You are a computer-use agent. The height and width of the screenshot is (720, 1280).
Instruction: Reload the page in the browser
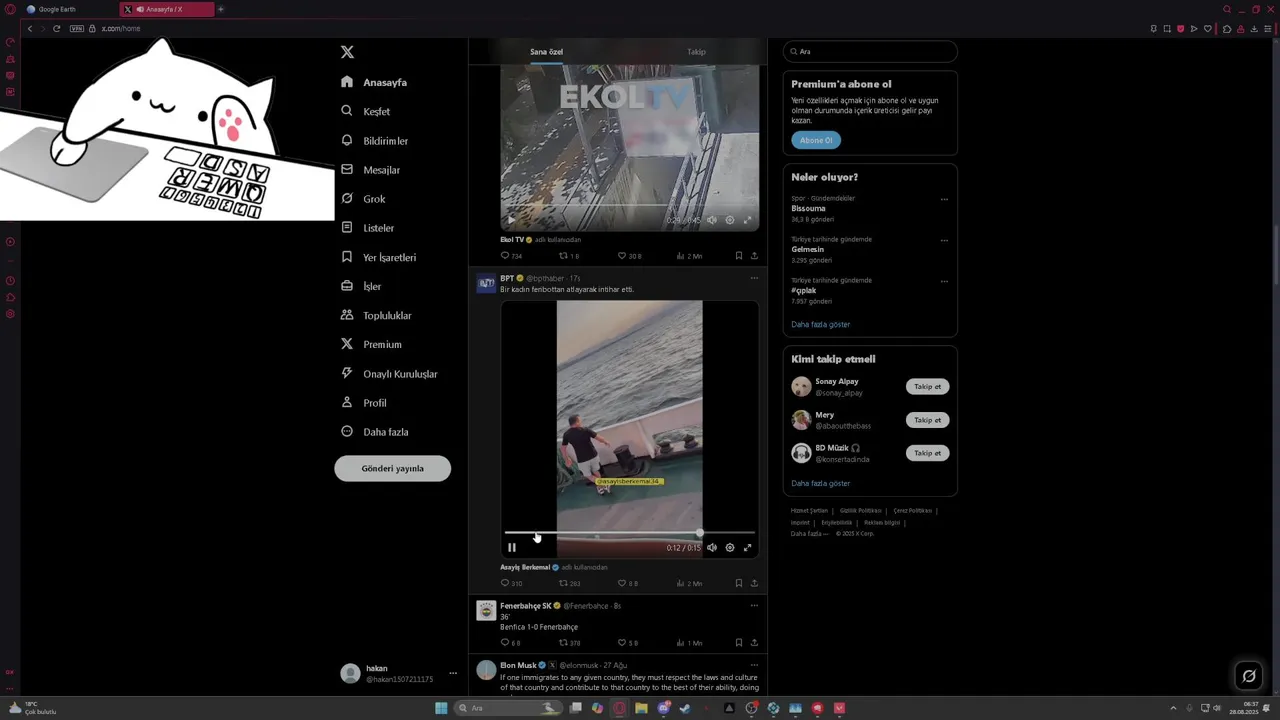coord(56,29)
